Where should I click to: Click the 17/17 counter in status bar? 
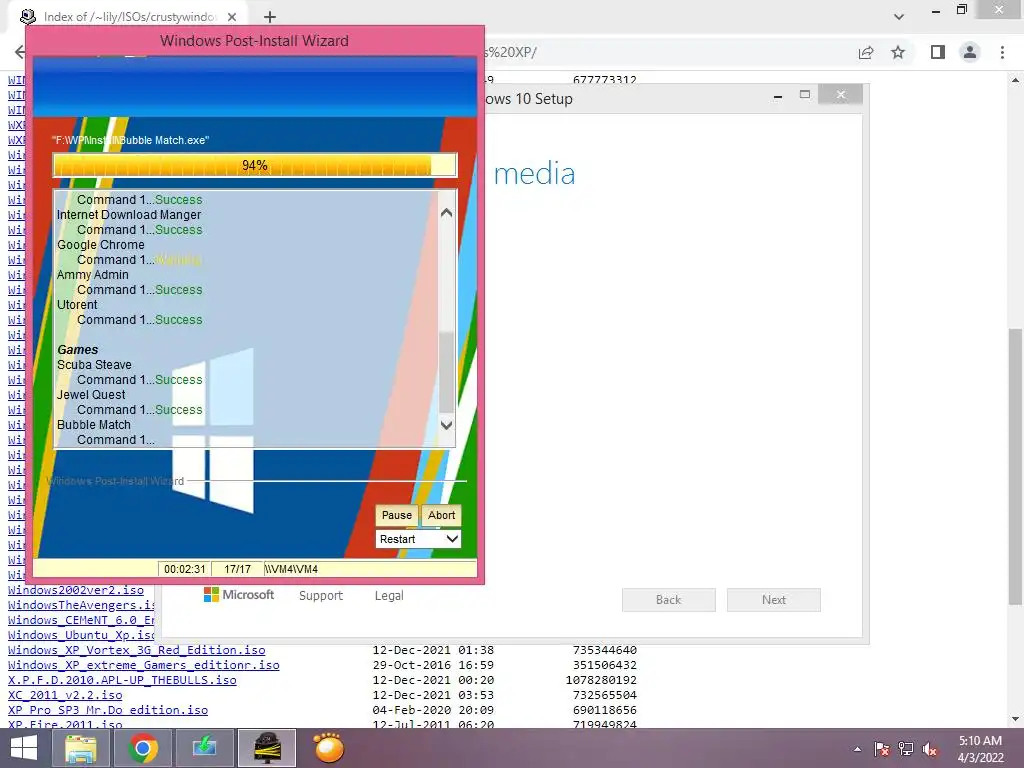point(237,569)
